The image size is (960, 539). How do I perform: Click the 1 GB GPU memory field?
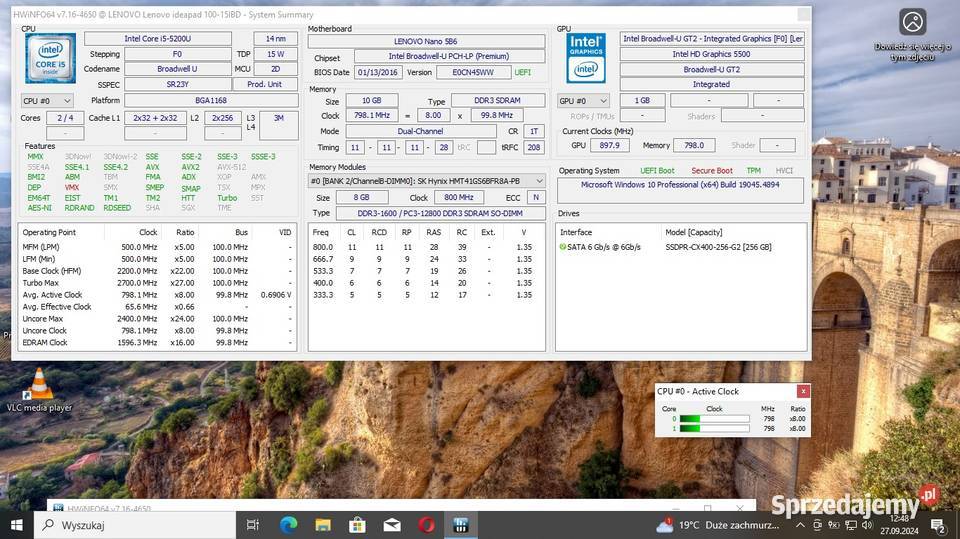(642, 100)
